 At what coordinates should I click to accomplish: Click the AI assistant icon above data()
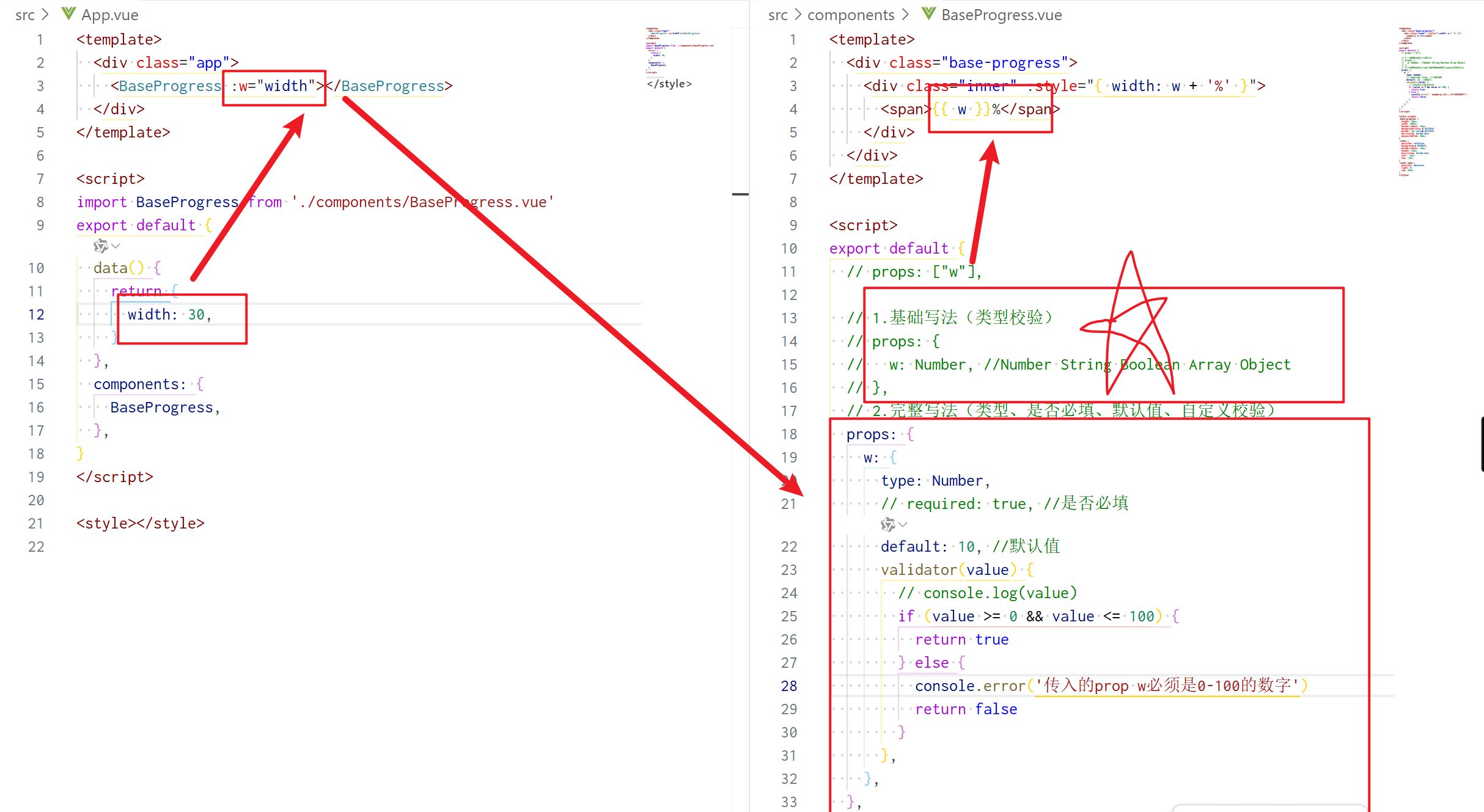pyautogui.click(x=100, y=246)
